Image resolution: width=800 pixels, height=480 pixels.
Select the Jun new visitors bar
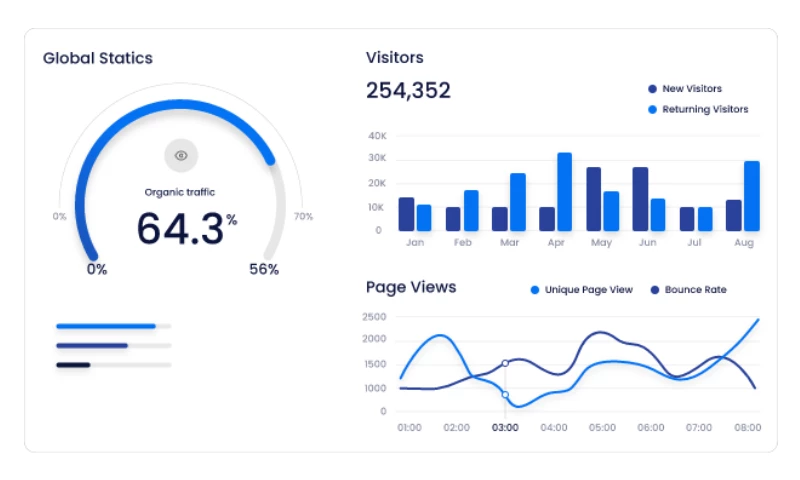(x=640, y=199)
